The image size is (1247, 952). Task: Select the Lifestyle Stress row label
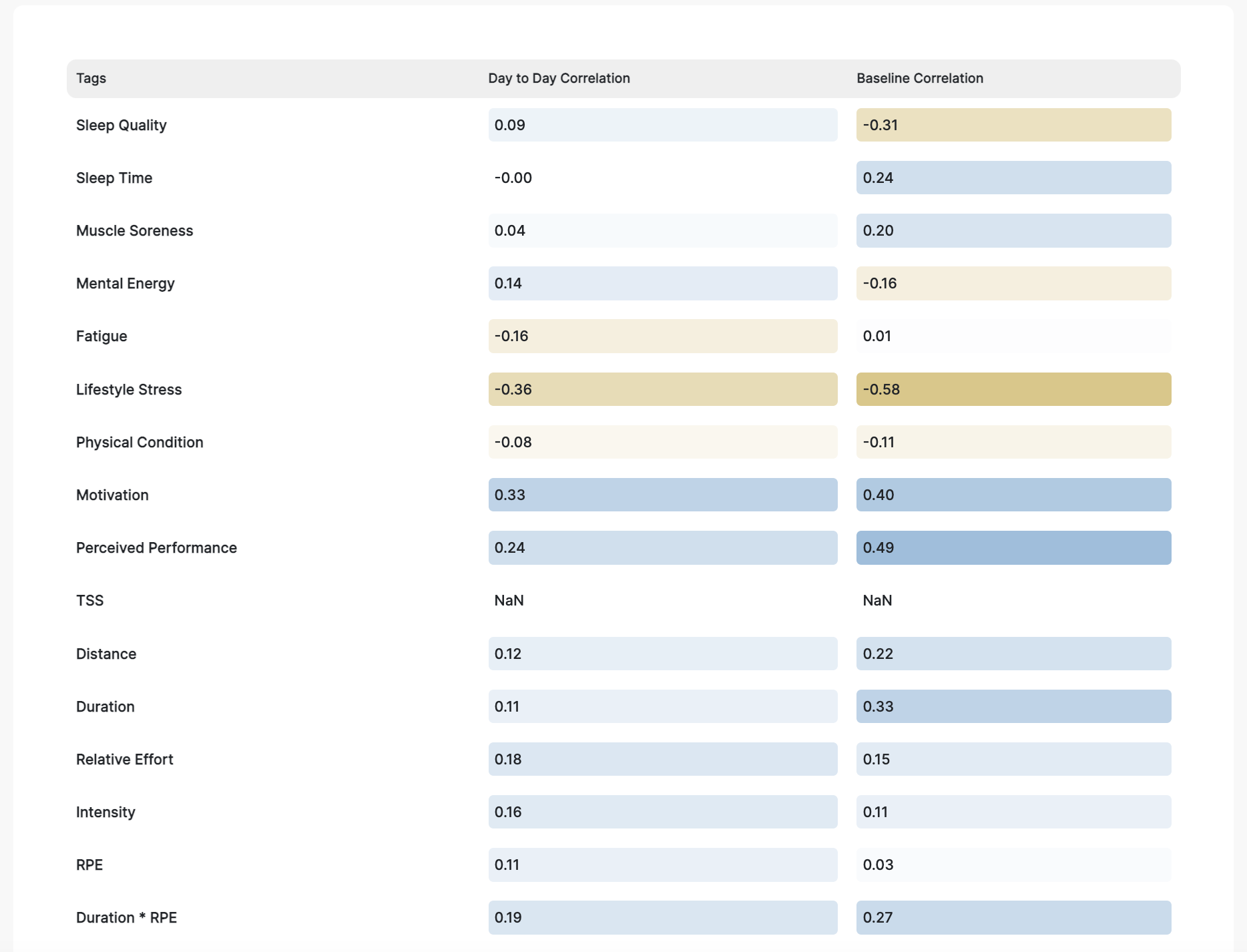[x=128, y=389]
